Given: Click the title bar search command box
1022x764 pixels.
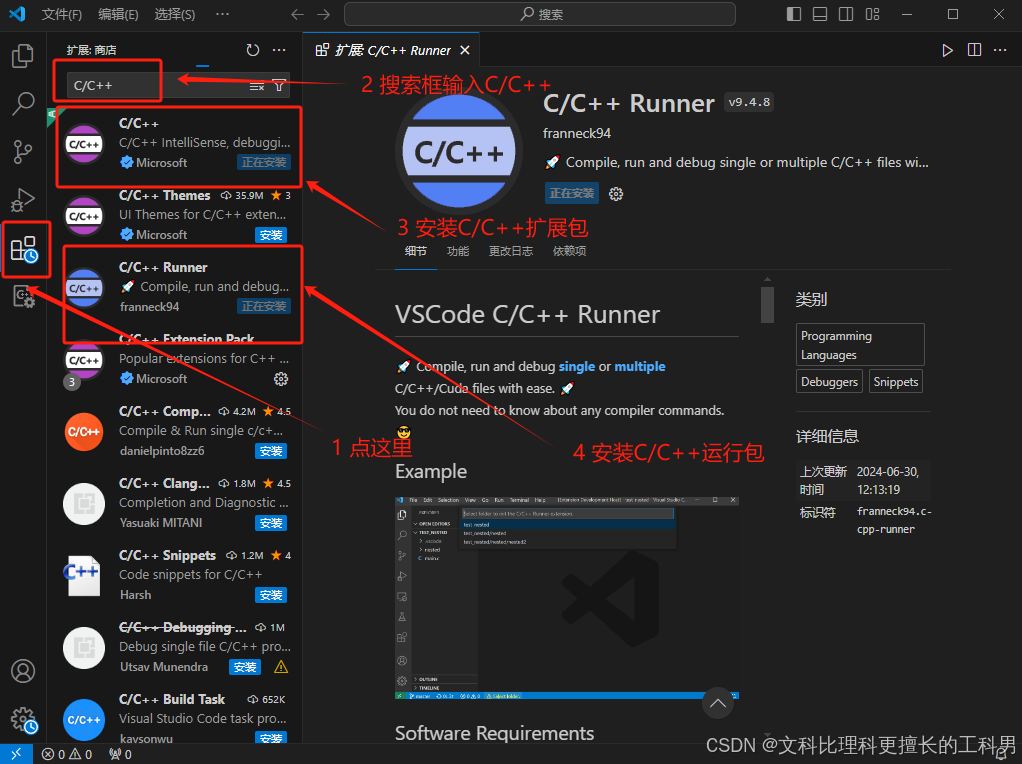Looking at the screenshot, I should (540, 14).
